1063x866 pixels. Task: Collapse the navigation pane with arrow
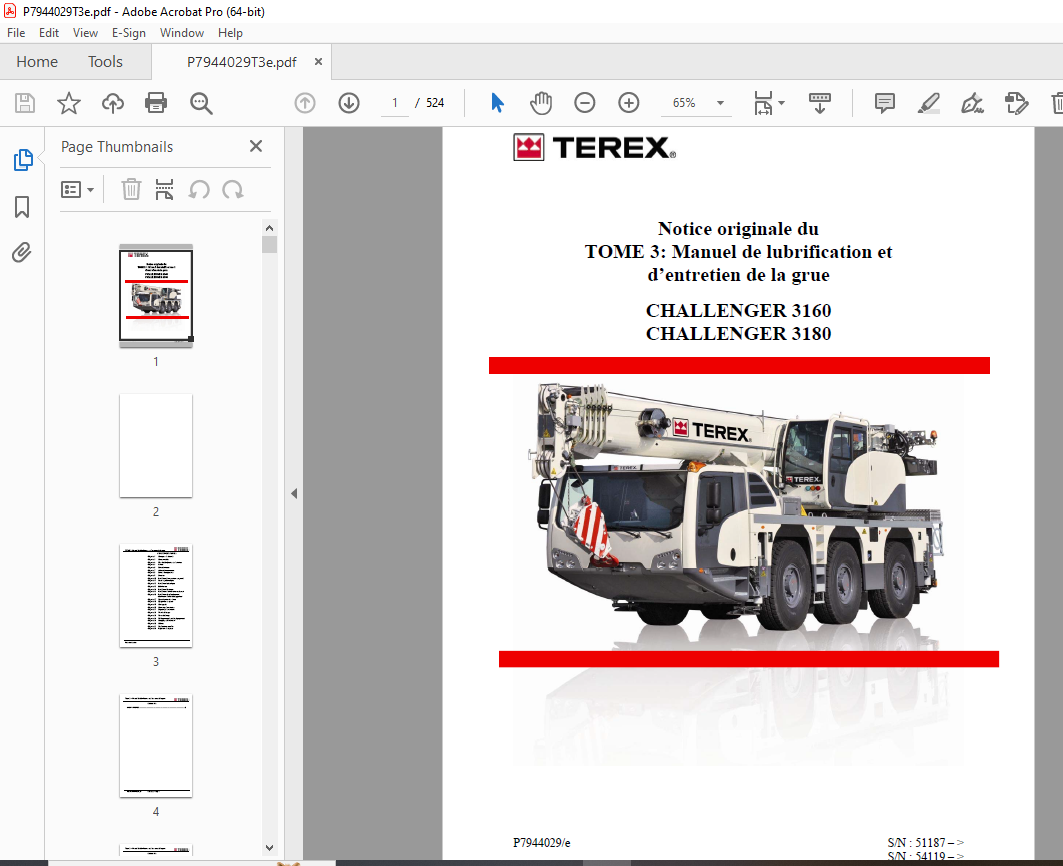pyautogui.click(x=294, y=494)
